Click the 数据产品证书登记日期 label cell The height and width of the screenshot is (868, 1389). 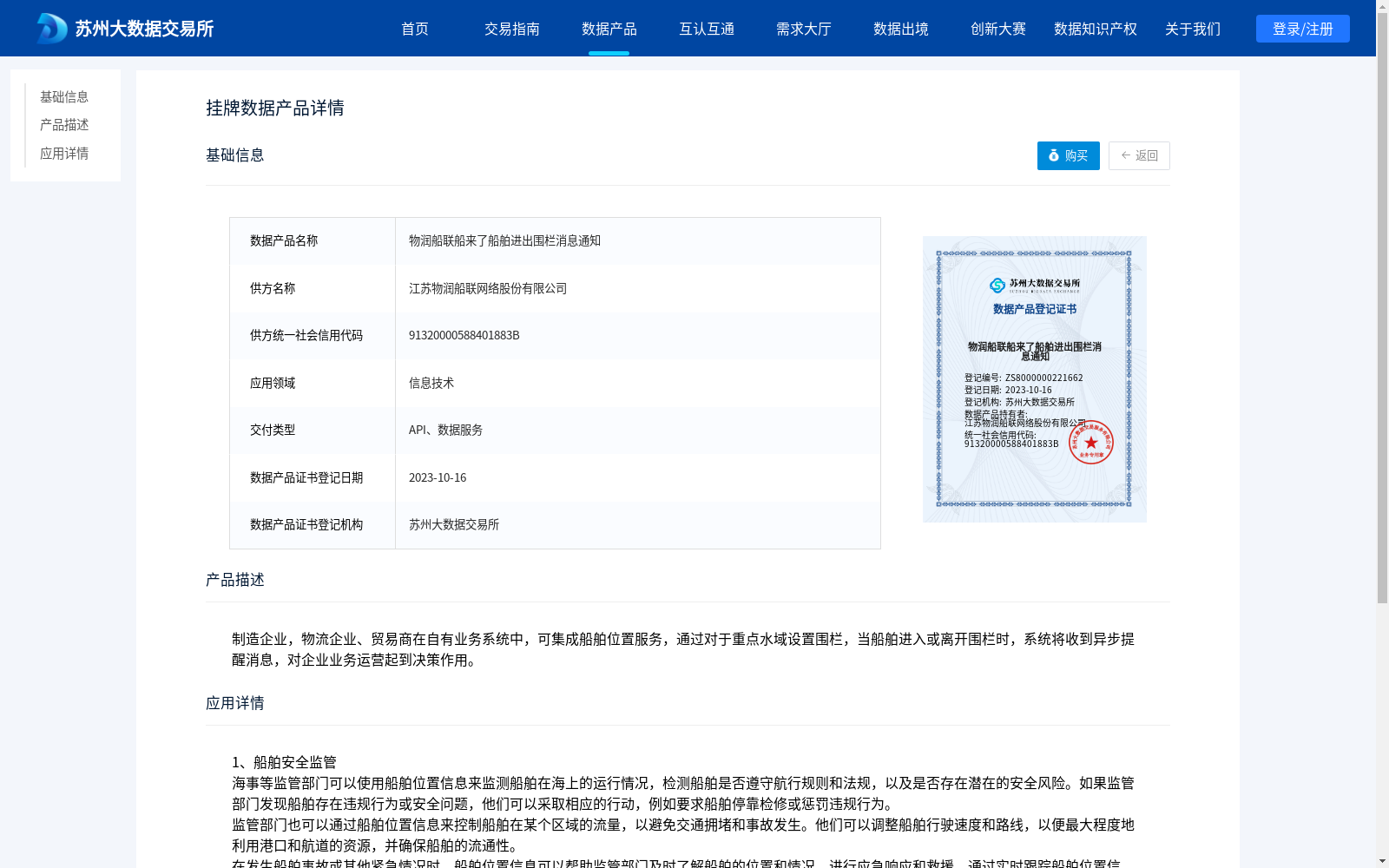coord(313,477)
